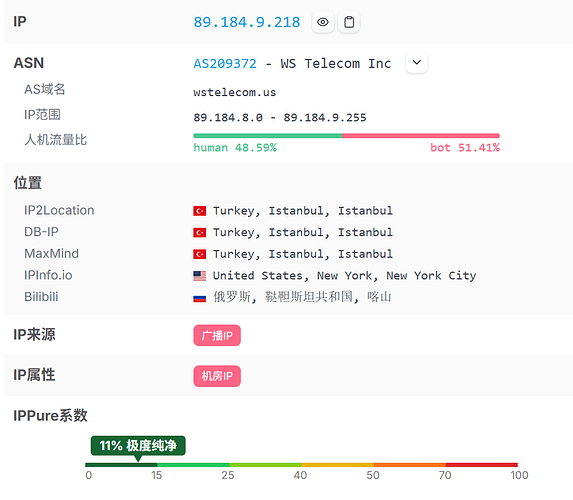This screenshot has width=573, height=500.
Task: Click the IP属性 heading
Action: pos(34,375)
